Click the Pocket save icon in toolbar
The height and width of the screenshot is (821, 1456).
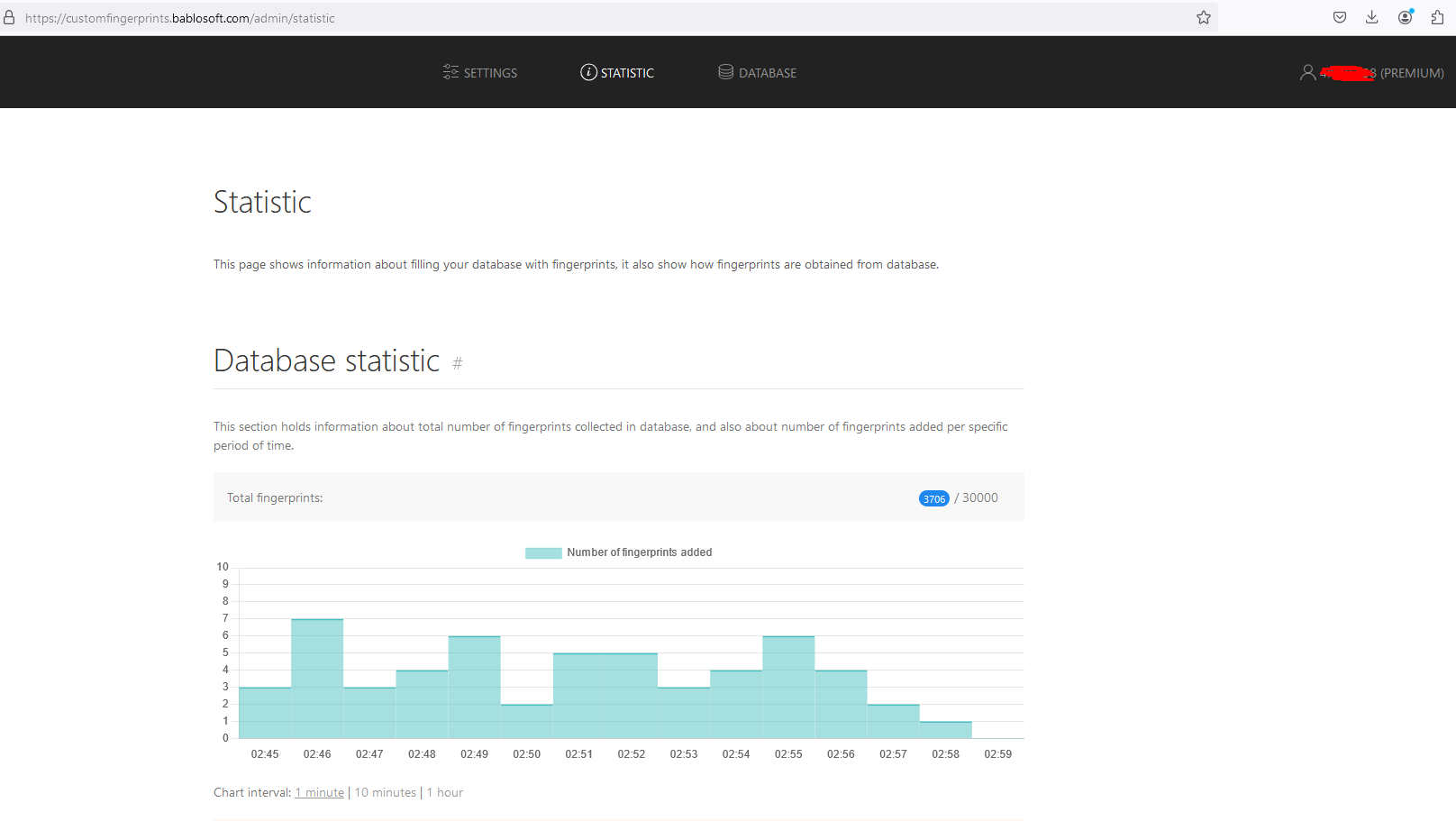pyautogui.click(x=1340, y=18)
